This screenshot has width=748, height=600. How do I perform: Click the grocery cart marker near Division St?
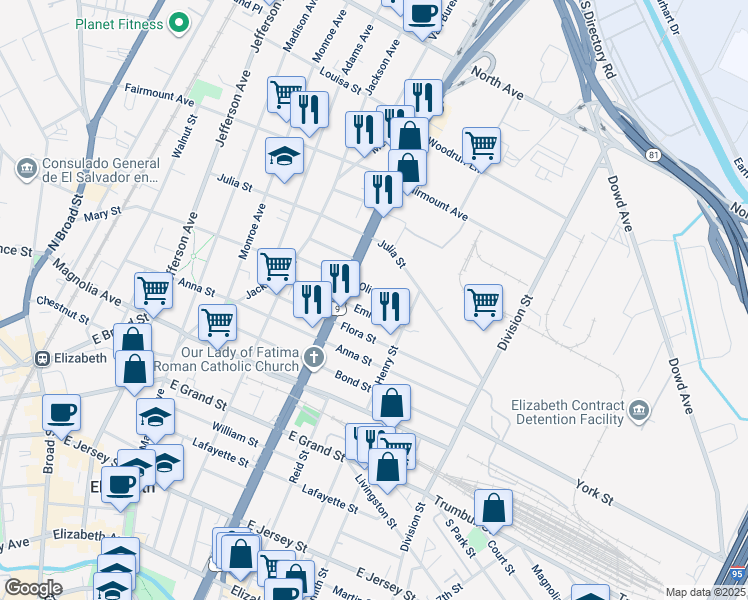[483, 307]
